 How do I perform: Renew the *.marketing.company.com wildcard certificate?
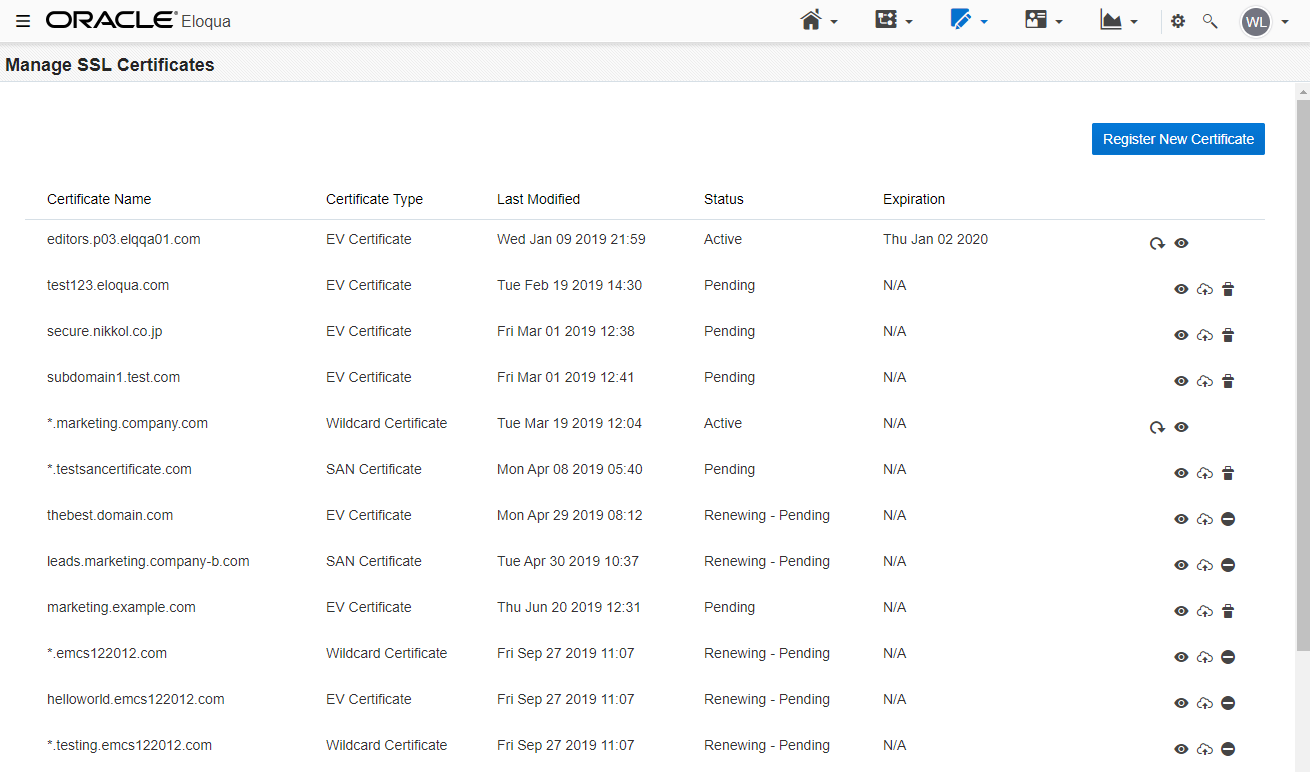click(x=1157, y=427)
